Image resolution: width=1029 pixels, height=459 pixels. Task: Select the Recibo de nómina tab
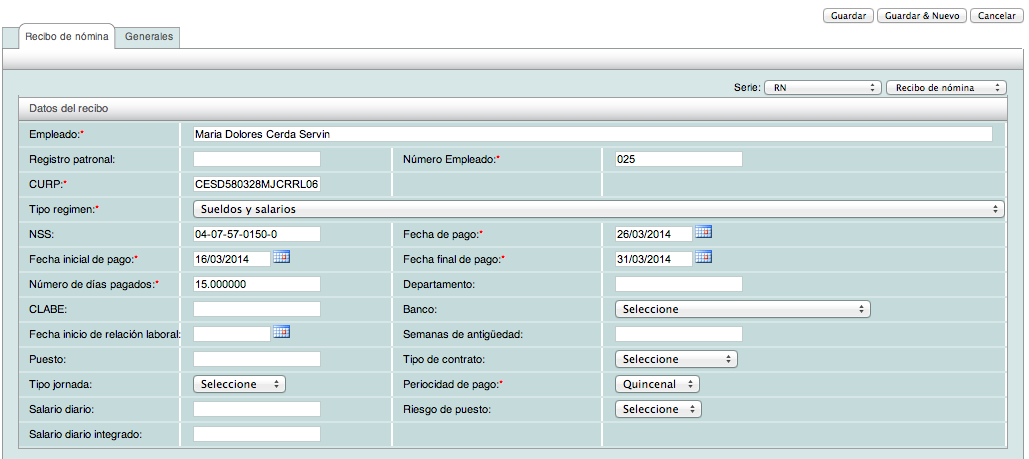click(67, 36)
